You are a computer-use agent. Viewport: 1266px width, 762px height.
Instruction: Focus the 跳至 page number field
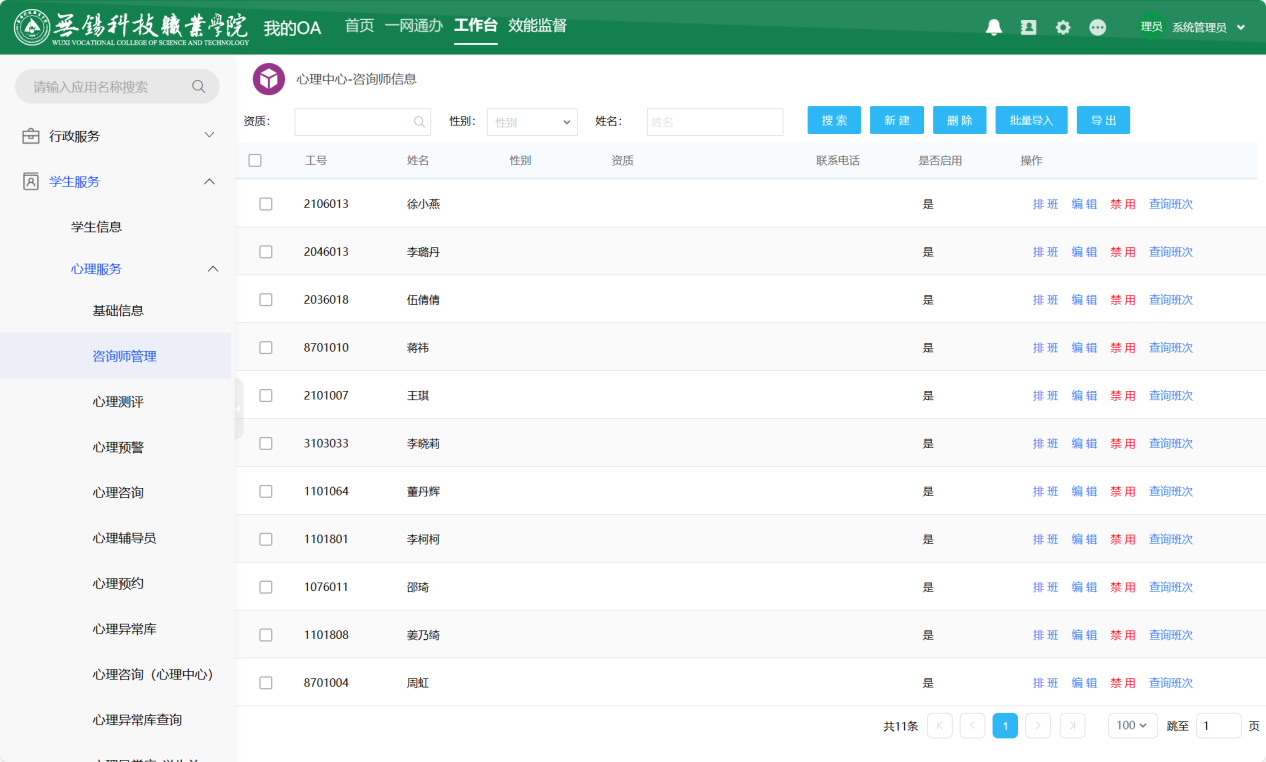(x=1219, y=726)
